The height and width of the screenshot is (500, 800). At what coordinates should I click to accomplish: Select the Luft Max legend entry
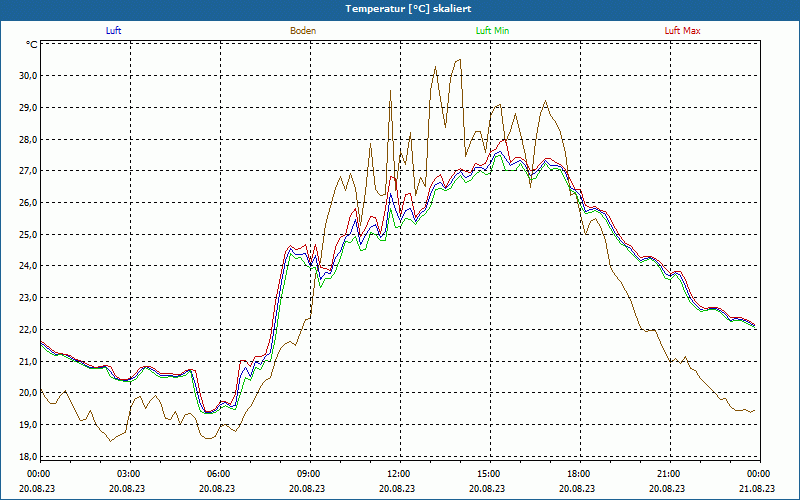pos(683,31)
